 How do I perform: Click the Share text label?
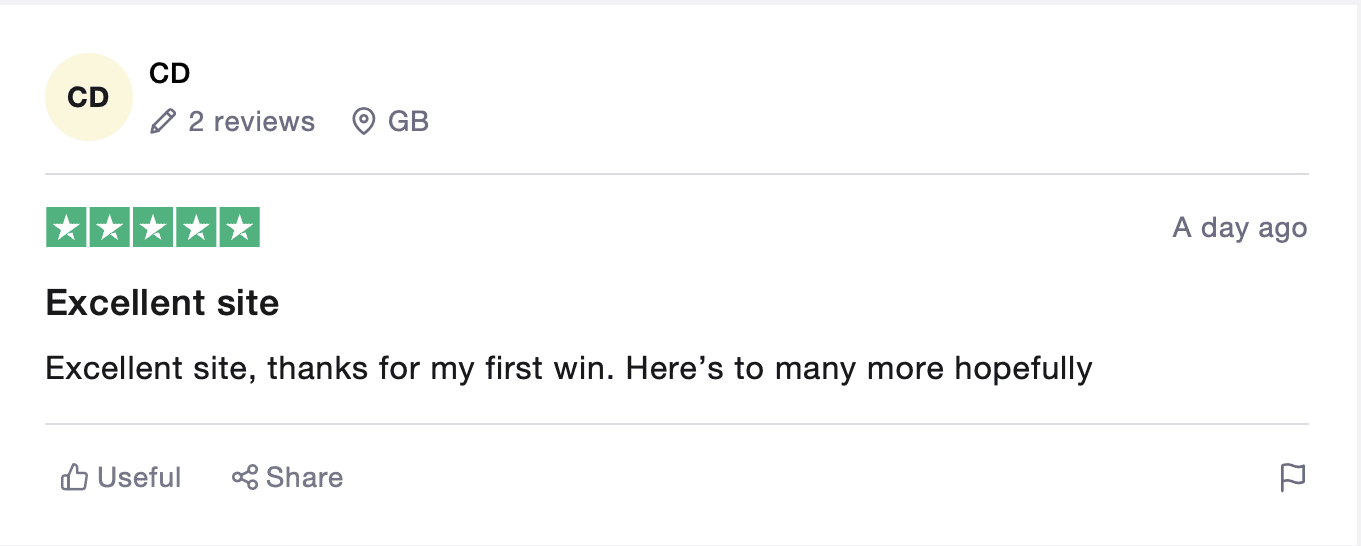tap(304, 478)
